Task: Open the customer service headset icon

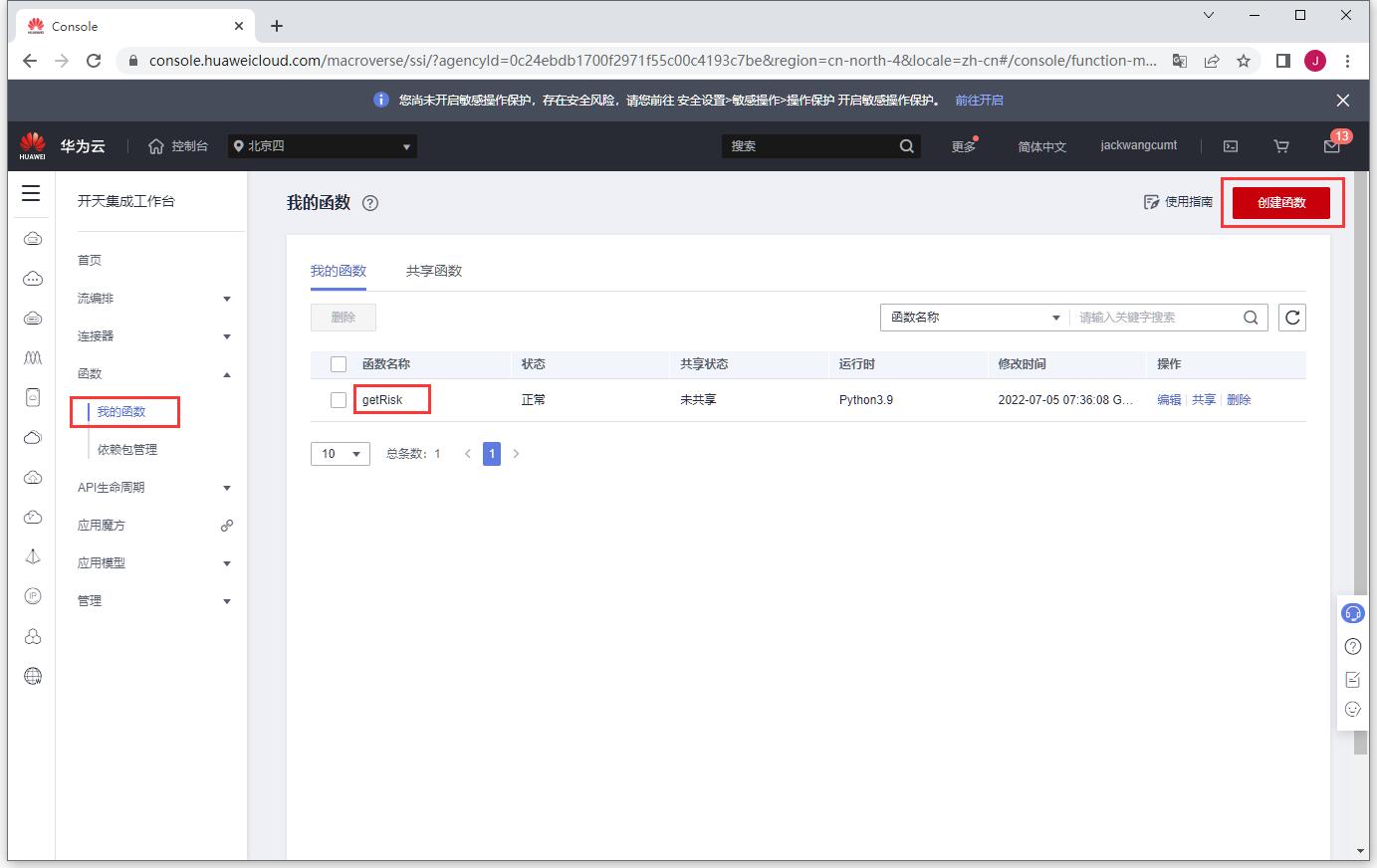Action: click(x=1352, y=613)
